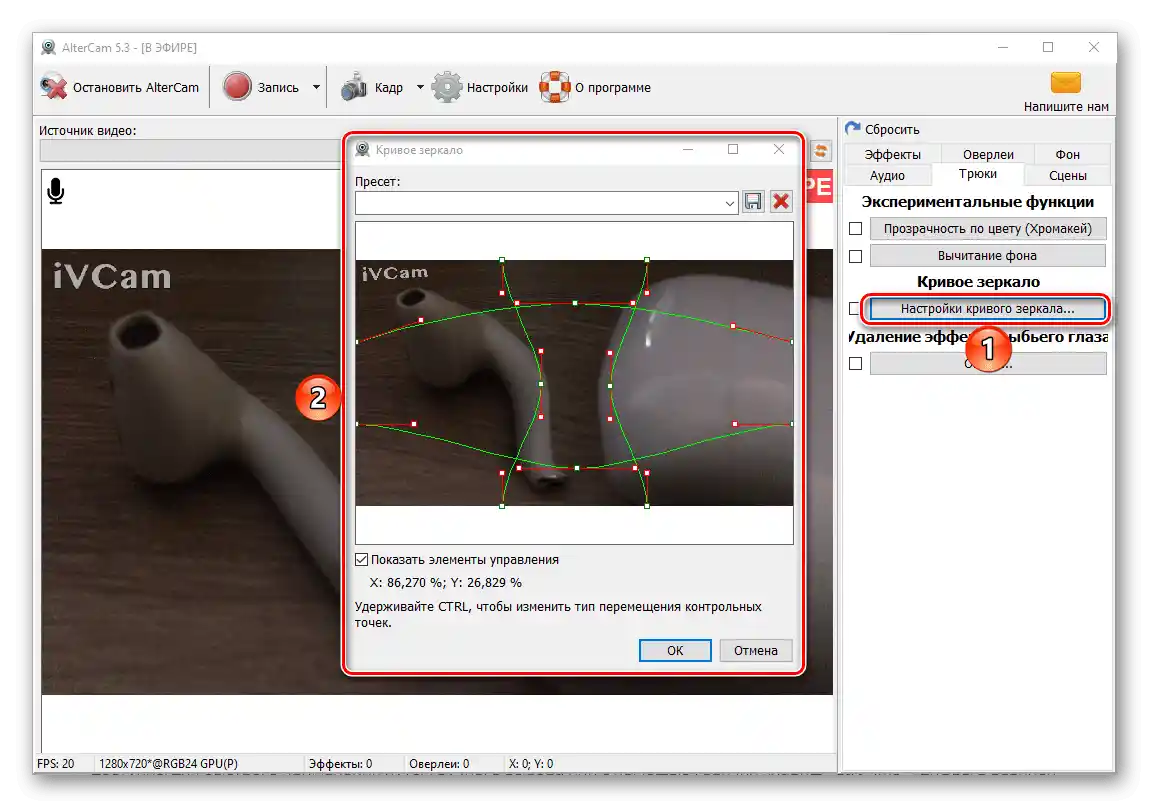This screenshot has height=807, width=1150.
Task: Confirm with OK in Кривое зеркало dialog
Action: click(x=675, y=651)
